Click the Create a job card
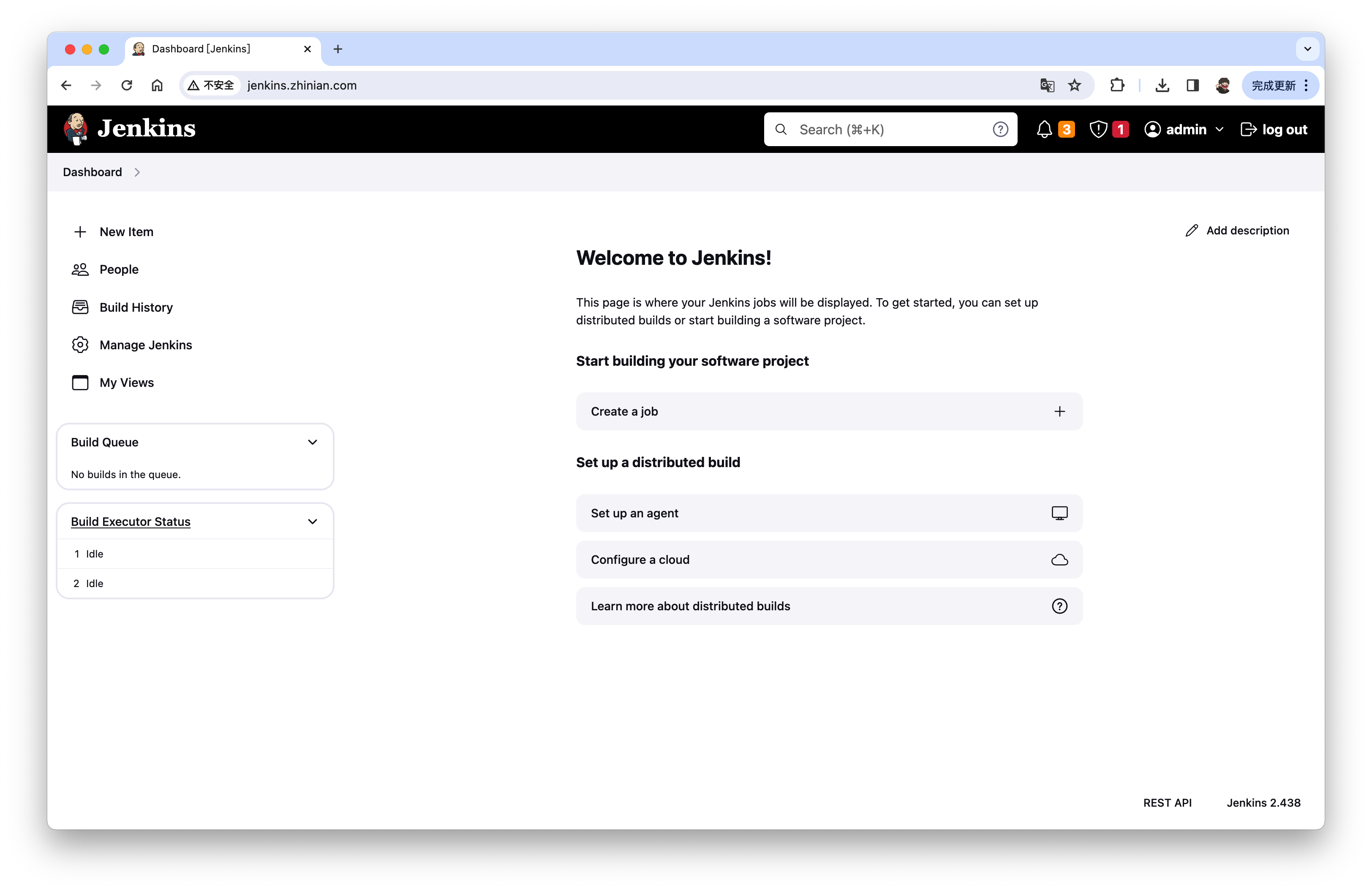1372x892 pixels. pos(829,411)
